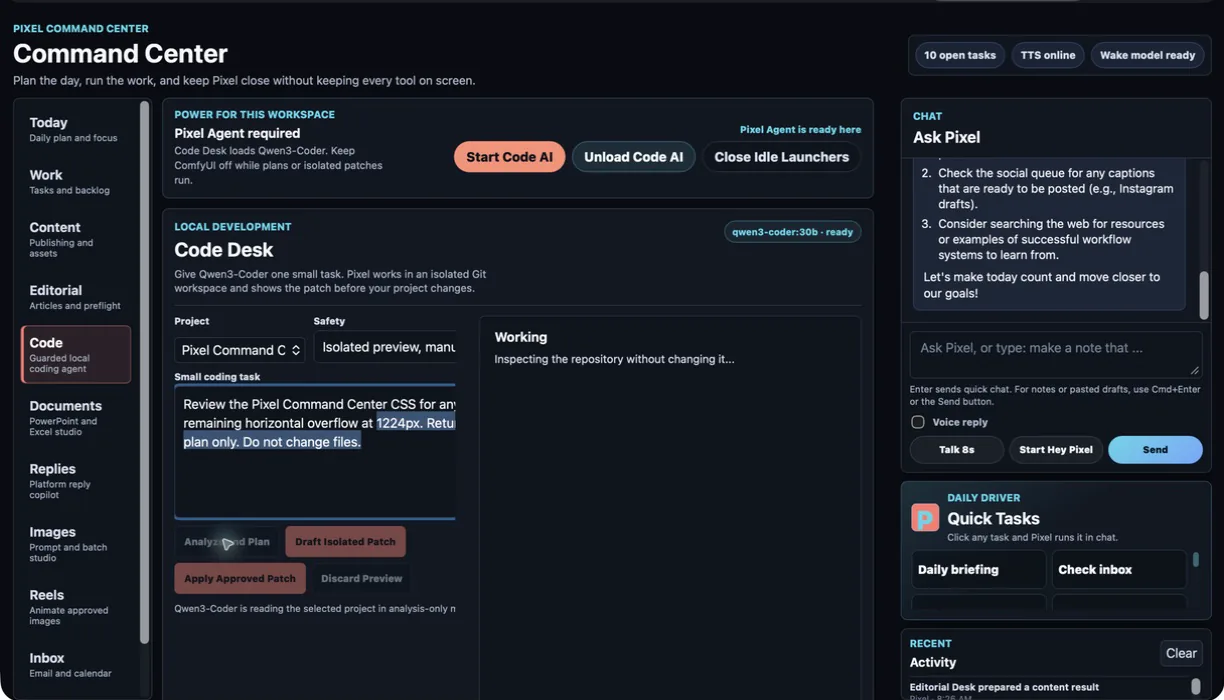
Task: Open the Documents PowerPoint and Excel studio
Action: (76, 418)
